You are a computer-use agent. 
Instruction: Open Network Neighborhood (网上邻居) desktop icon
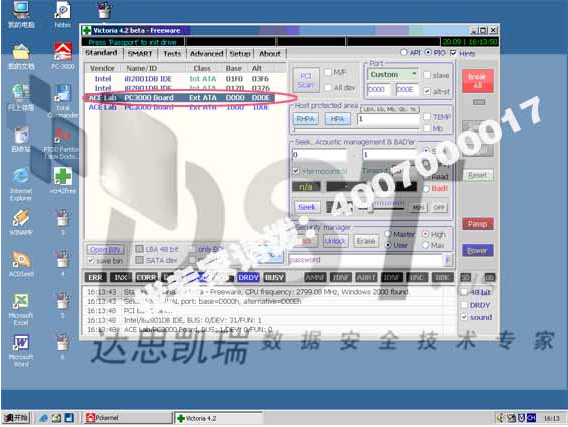(x=21, y=97)
